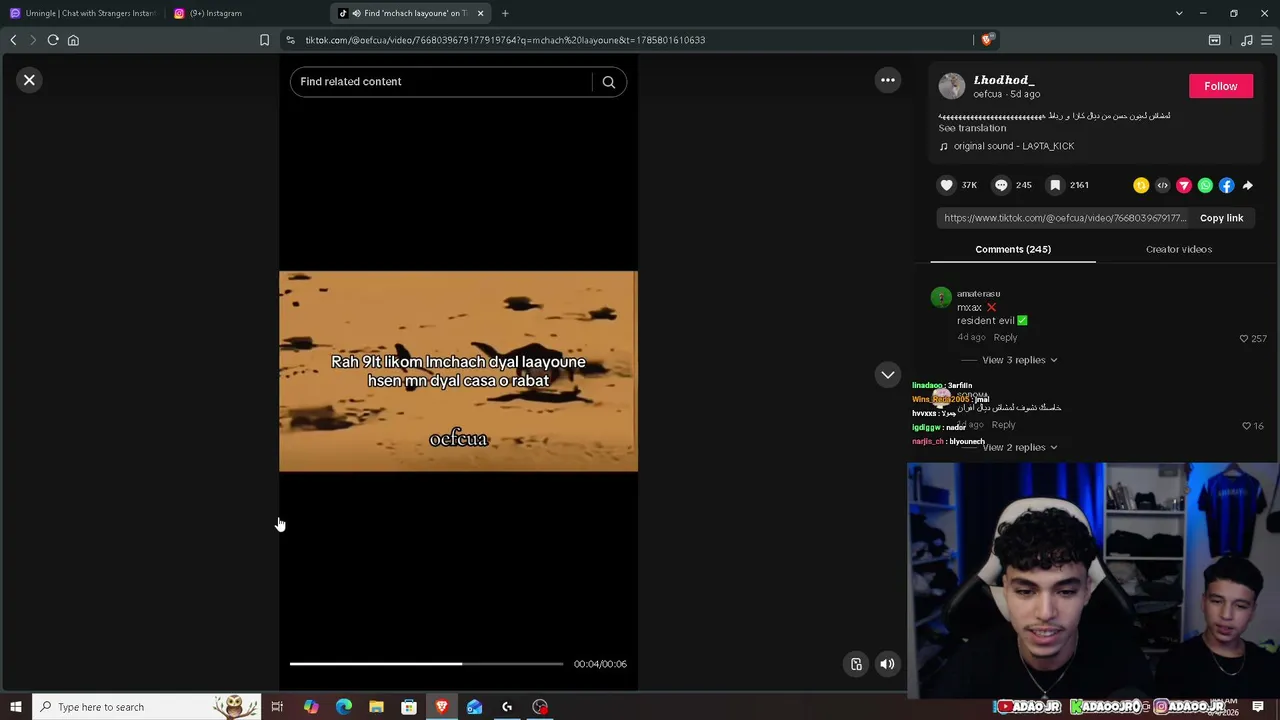Image resolution: width=1280 pixels, height=720 pixels.
Task: Open the media playlist music-note icon
Action: tap(1246, 40)
